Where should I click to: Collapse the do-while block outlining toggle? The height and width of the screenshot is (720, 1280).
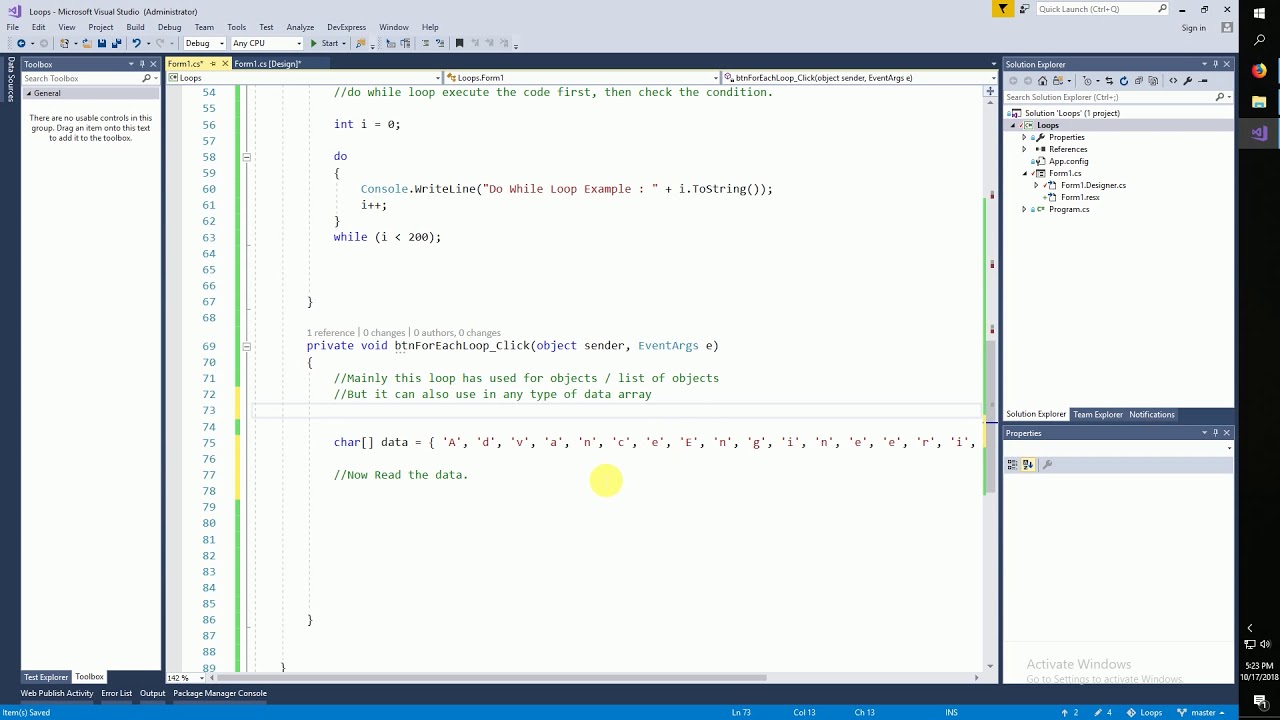(246, 157)
